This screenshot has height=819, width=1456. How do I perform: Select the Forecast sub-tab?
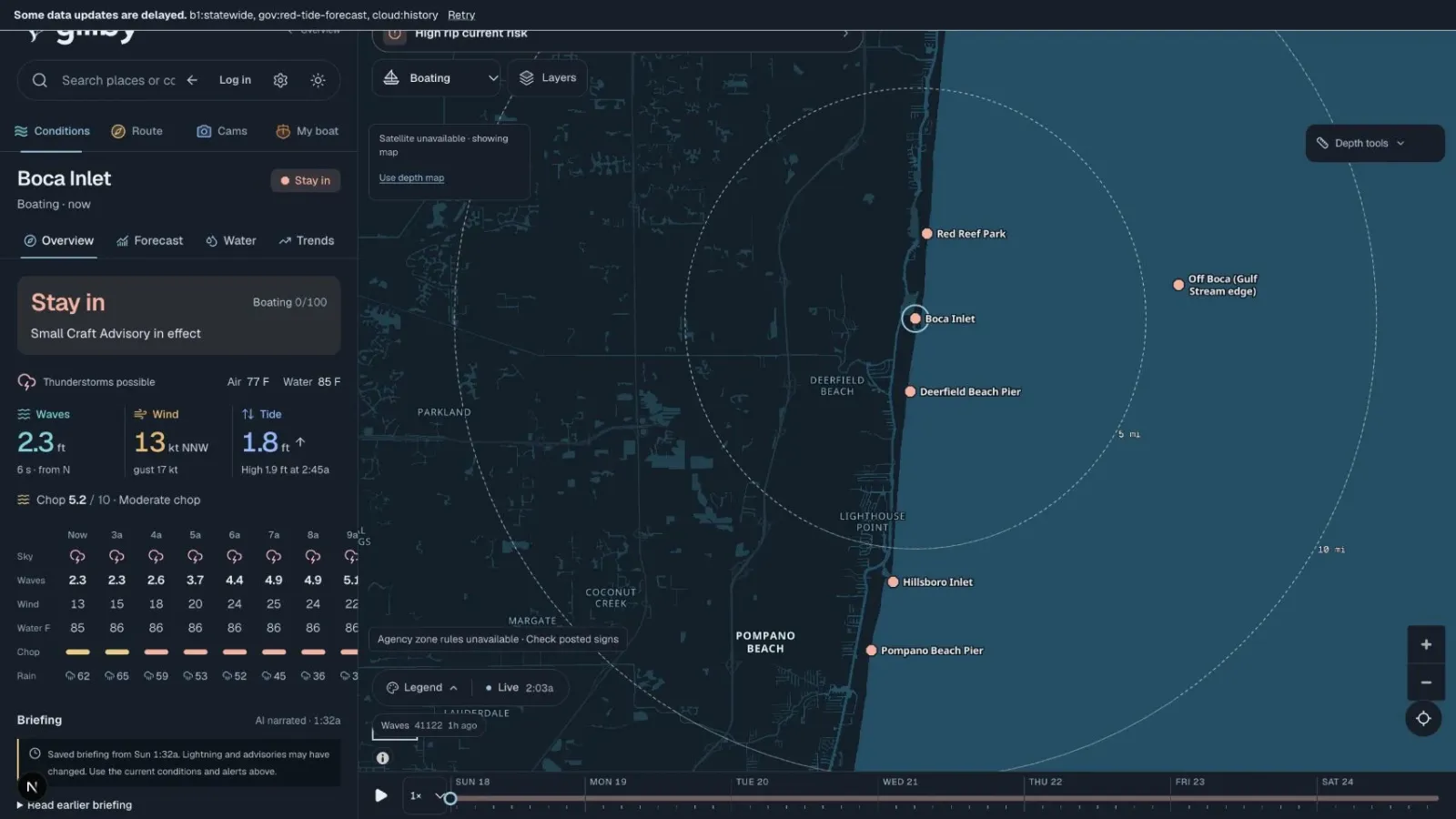click(150, 240)
